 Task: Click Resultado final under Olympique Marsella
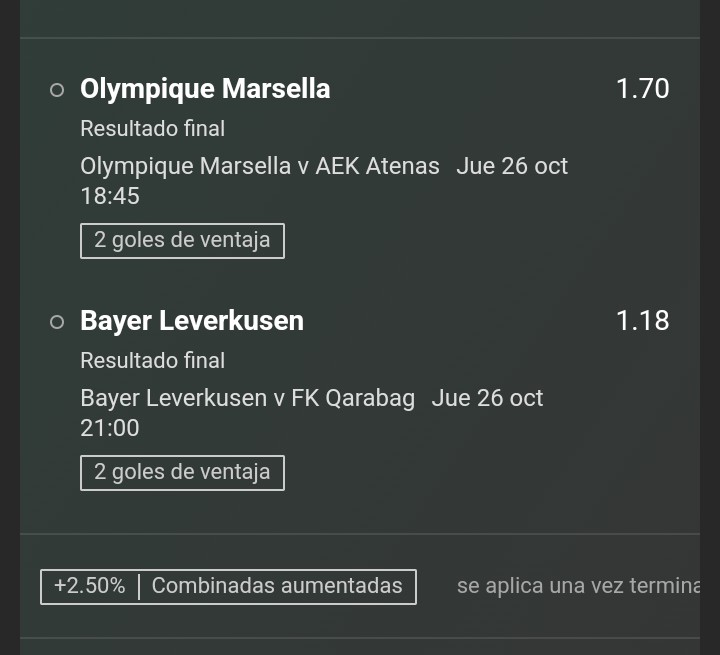click(152, 129)
